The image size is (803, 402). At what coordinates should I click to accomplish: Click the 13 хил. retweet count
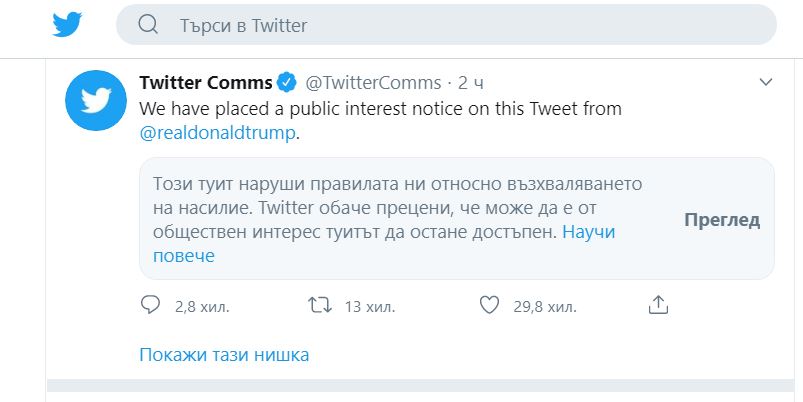click(x=370, y=307)
